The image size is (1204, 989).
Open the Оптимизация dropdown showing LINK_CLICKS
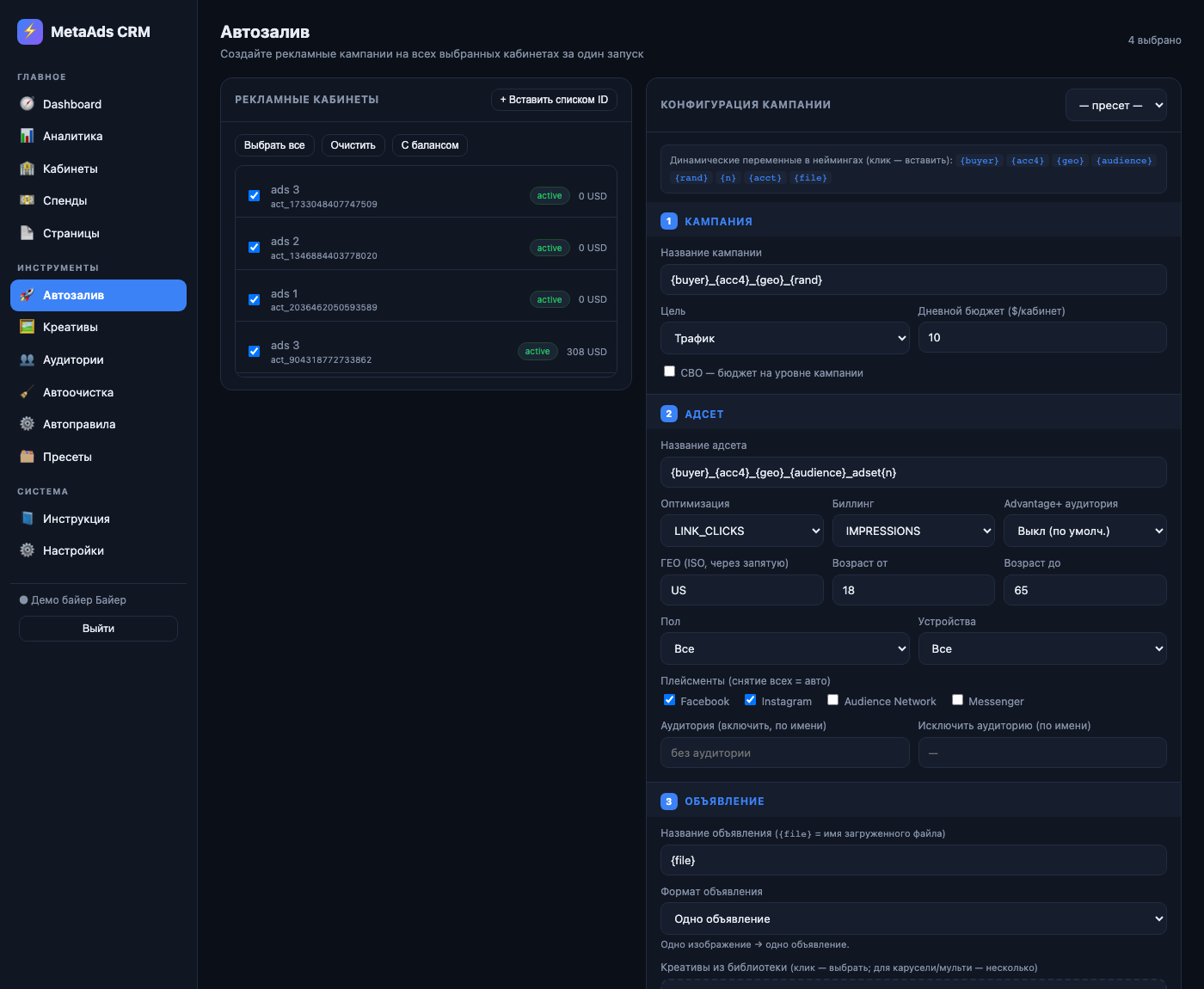click(742, 531)
